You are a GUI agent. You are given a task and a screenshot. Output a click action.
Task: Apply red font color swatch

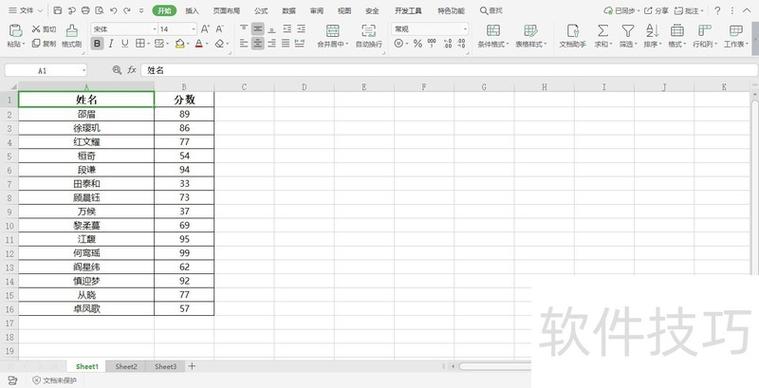(198, 44)
